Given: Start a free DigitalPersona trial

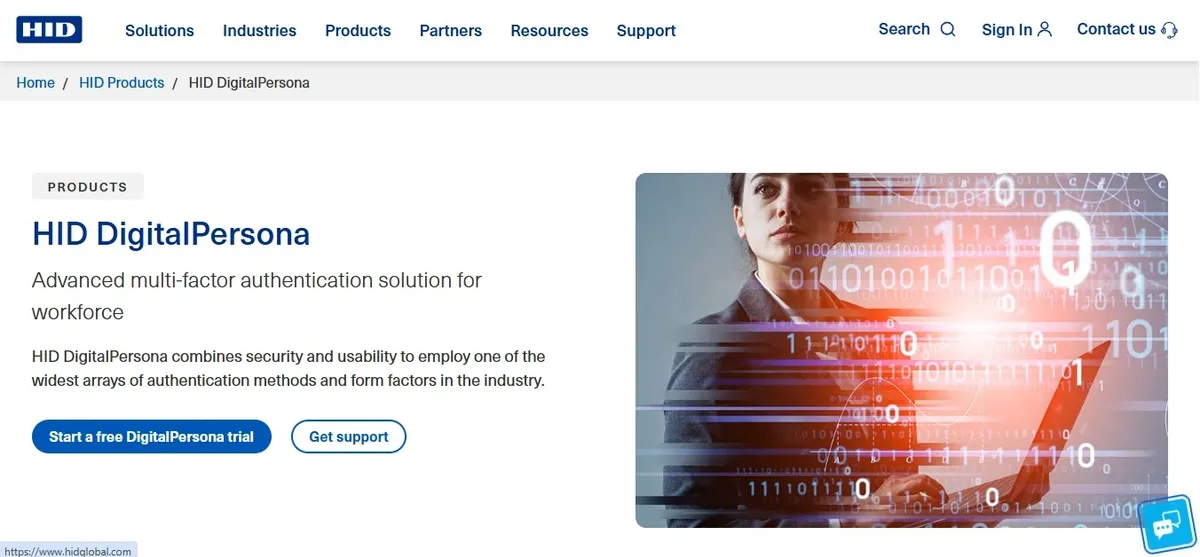Looking at the screenshot, I should 152,437.
